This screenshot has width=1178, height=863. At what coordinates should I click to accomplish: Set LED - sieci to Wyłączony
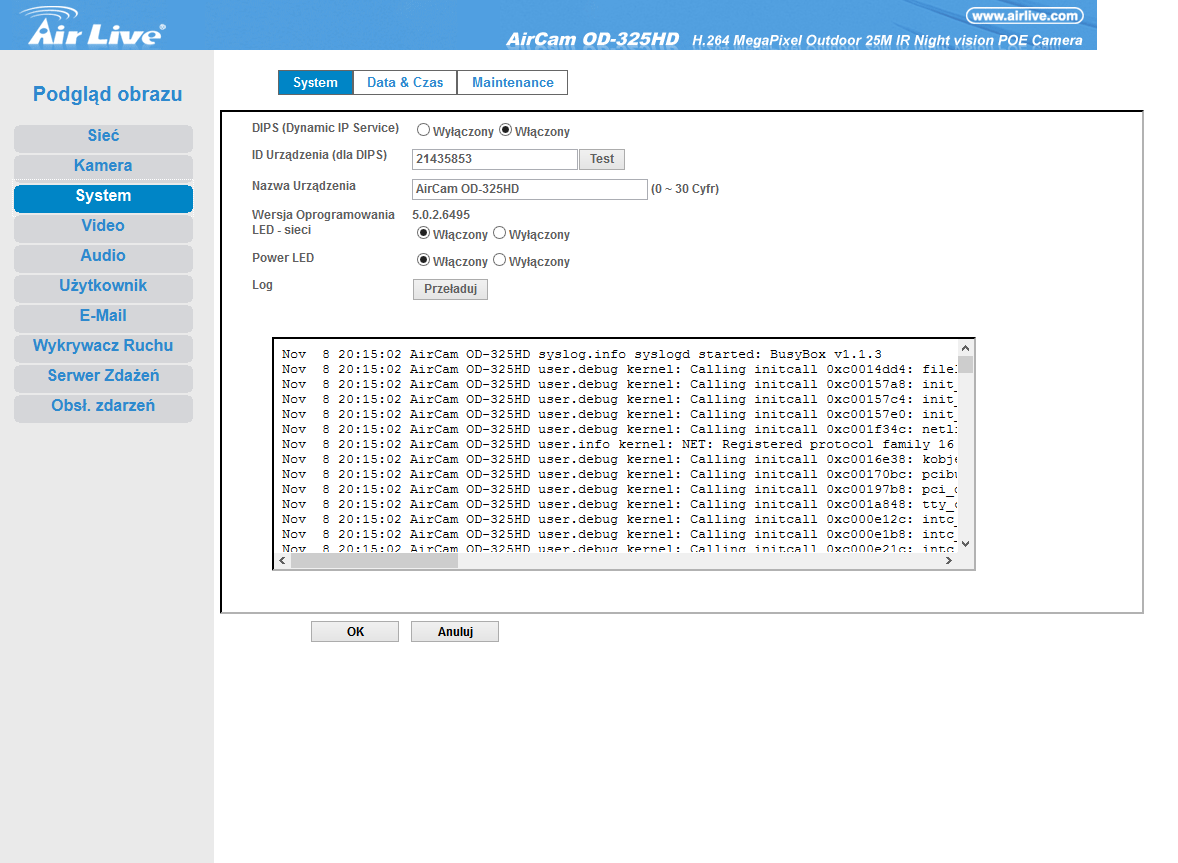pyautogui.click(x=500, y=233)
